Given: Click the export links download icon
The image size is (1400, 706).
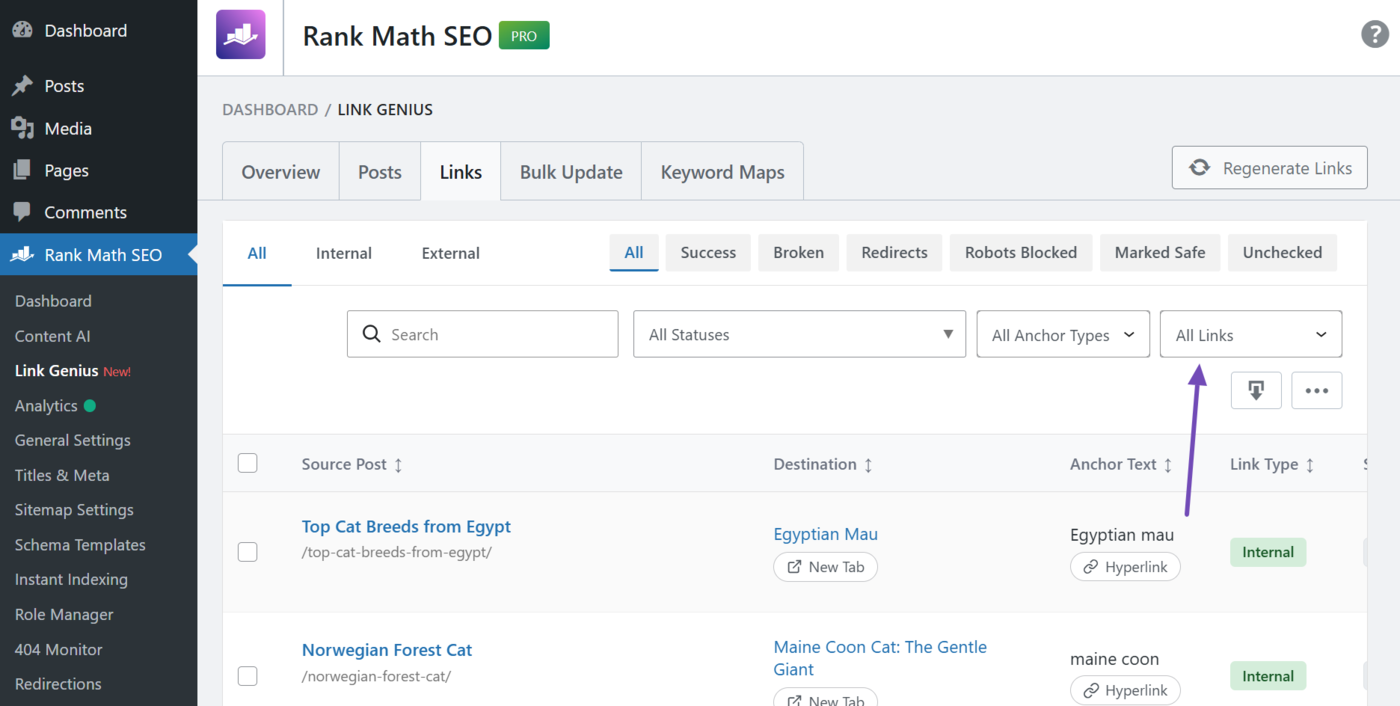Looking at the screenshot, I should [x=1256, y=390].
